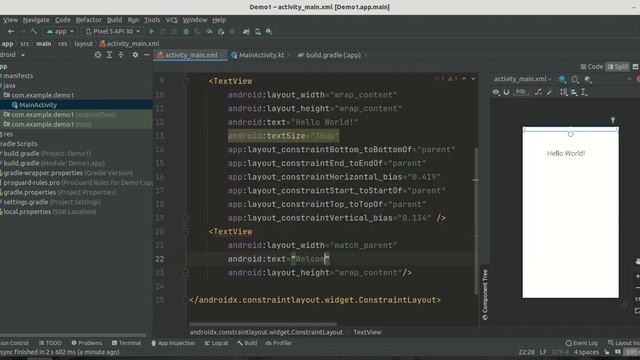
Task: Expand all in the project panel
Action: point(109,55)
